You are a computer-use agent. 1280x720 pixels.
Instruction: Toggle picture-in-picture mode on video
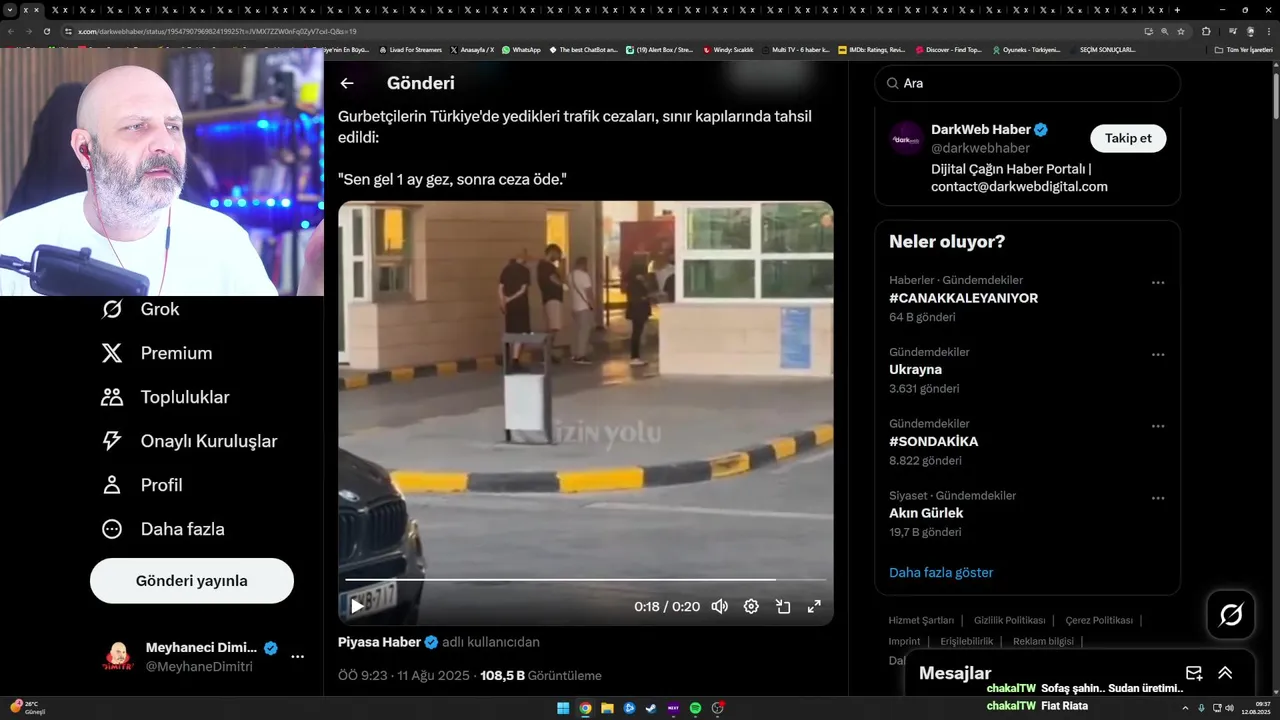tap(783, 606)
